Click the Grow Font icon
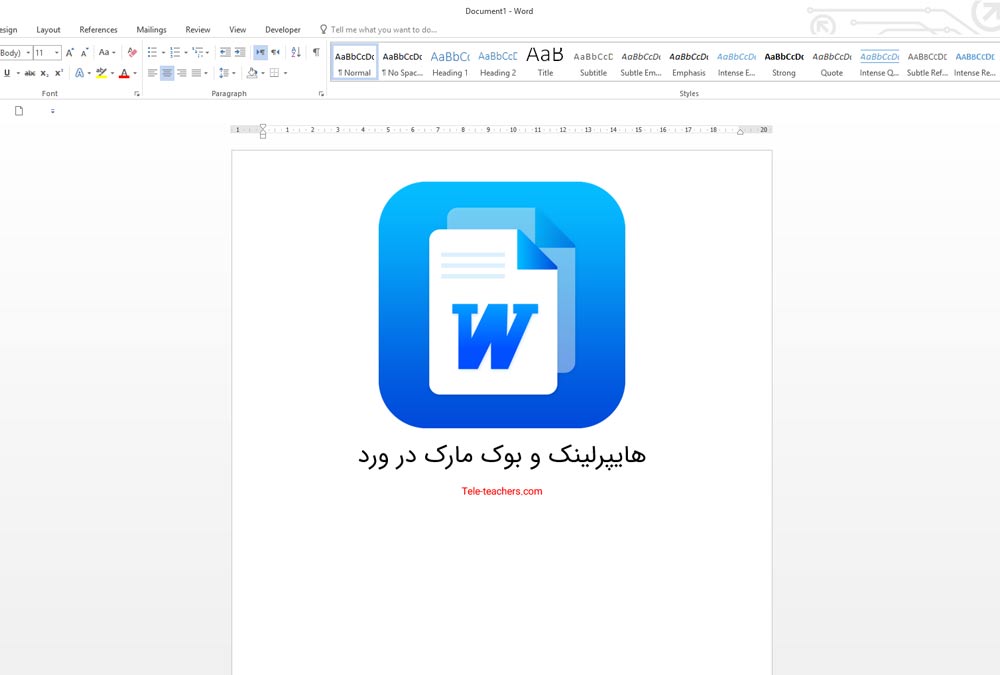Screen dimensions: 1000x675 70,52
